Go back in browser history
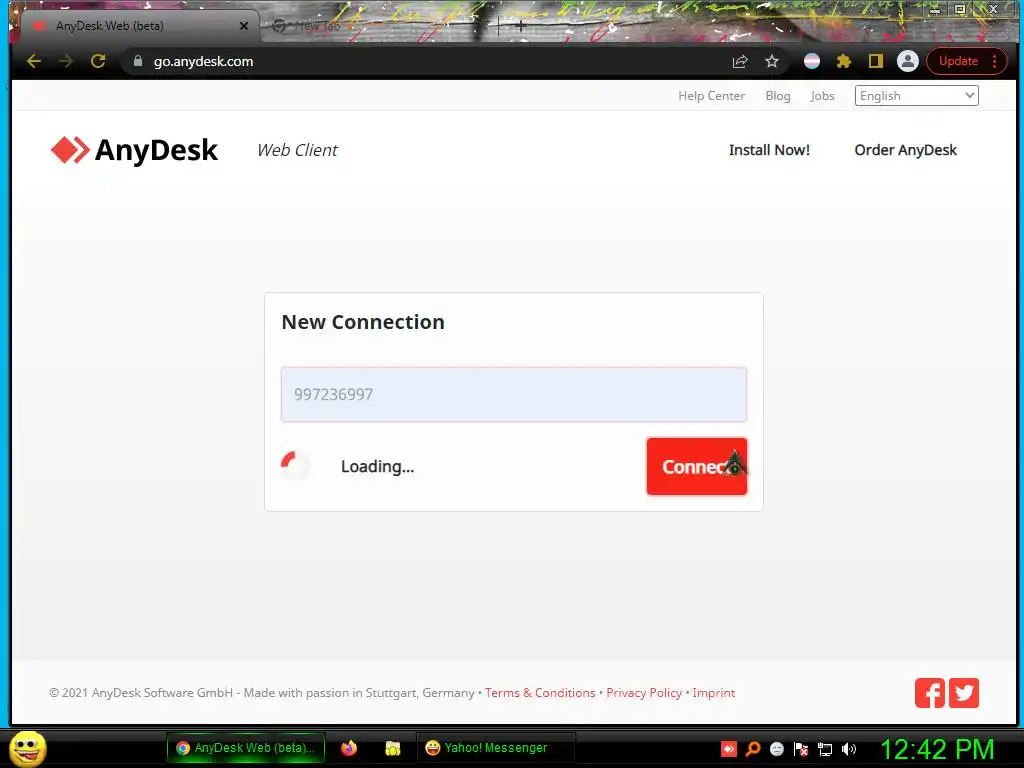The image size is (1024, 768). point(34,61)
